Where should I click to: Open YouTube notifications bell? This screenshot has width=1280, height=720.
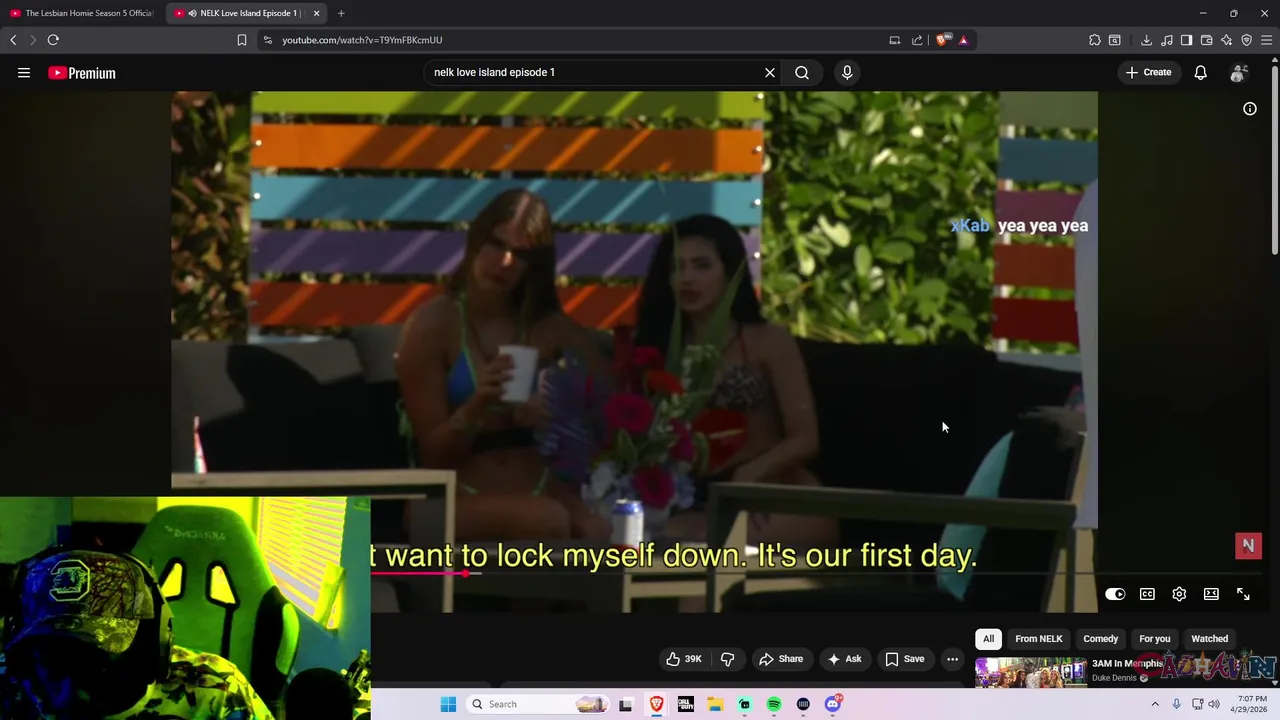pos(1200,72)
